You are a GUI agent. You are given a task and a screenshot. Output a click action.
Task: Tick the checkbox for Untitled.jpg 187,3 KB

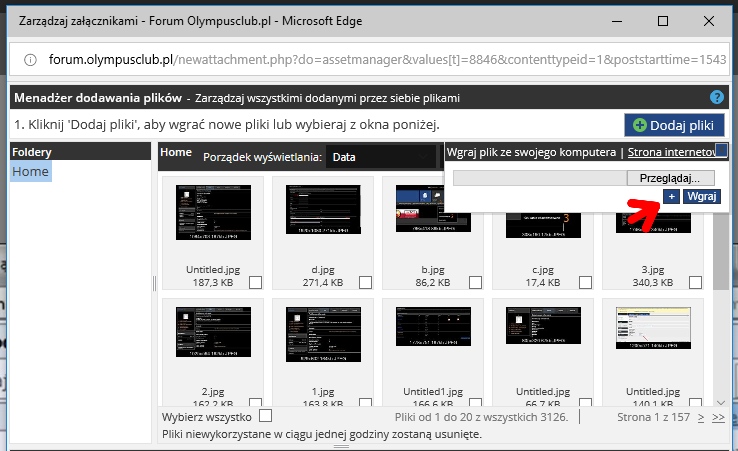click(255, 284)
